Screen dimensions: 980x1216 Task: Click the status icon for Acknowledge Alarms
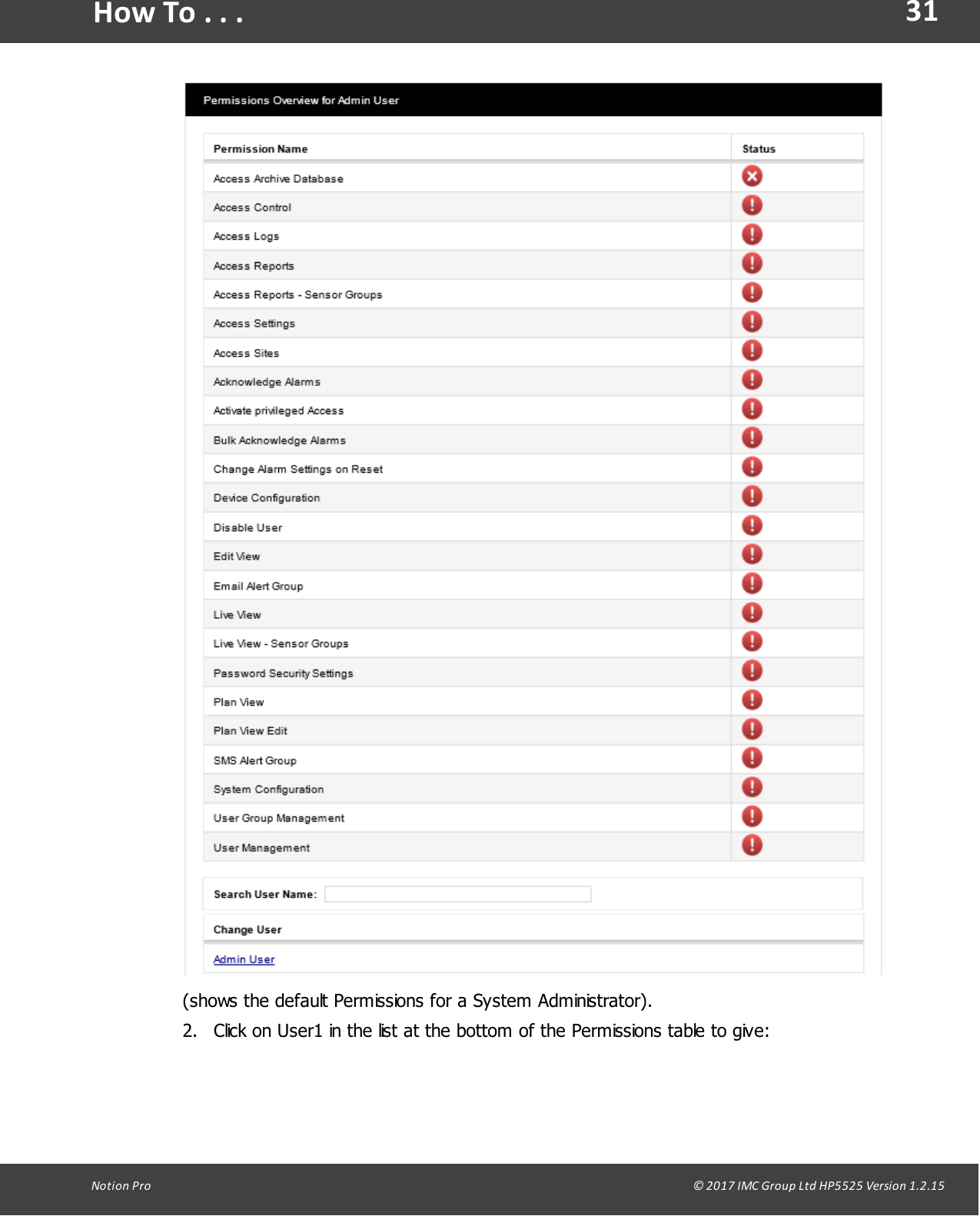[752, 380]
